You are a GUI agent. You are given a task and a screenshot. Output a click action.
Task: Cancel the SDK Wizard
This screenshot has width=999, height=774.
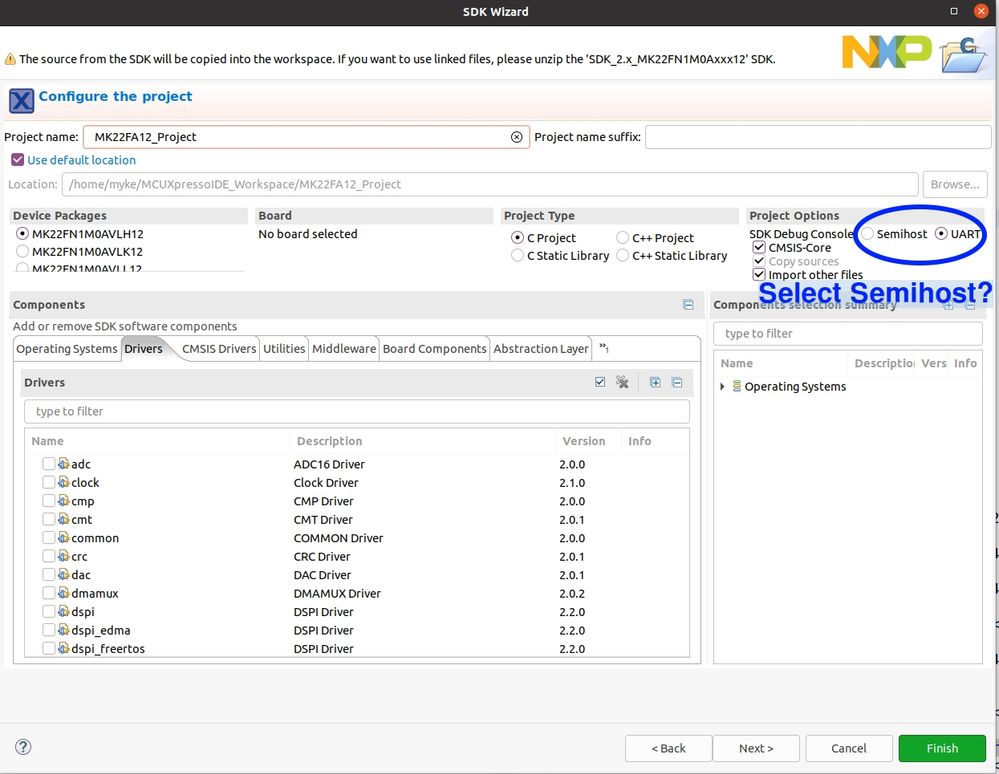(849, 748)
